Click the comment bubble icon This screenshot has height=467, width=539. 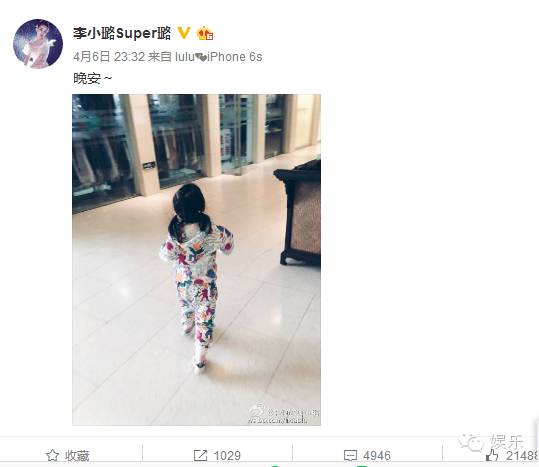(350, 456)
